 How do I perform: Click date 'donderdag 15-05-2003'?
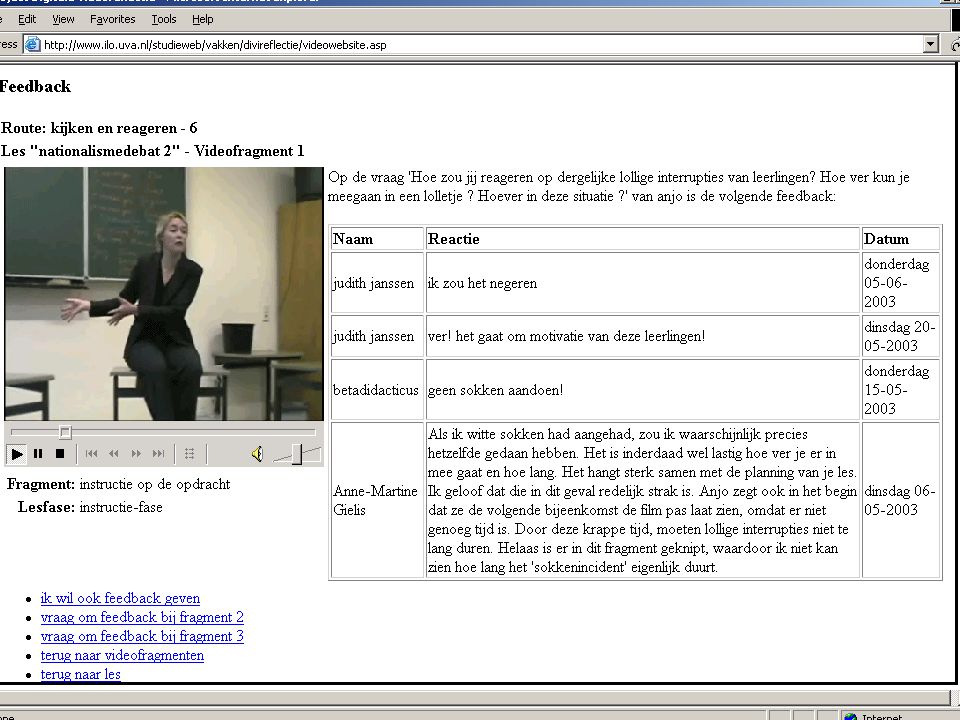tap(897, 390)
